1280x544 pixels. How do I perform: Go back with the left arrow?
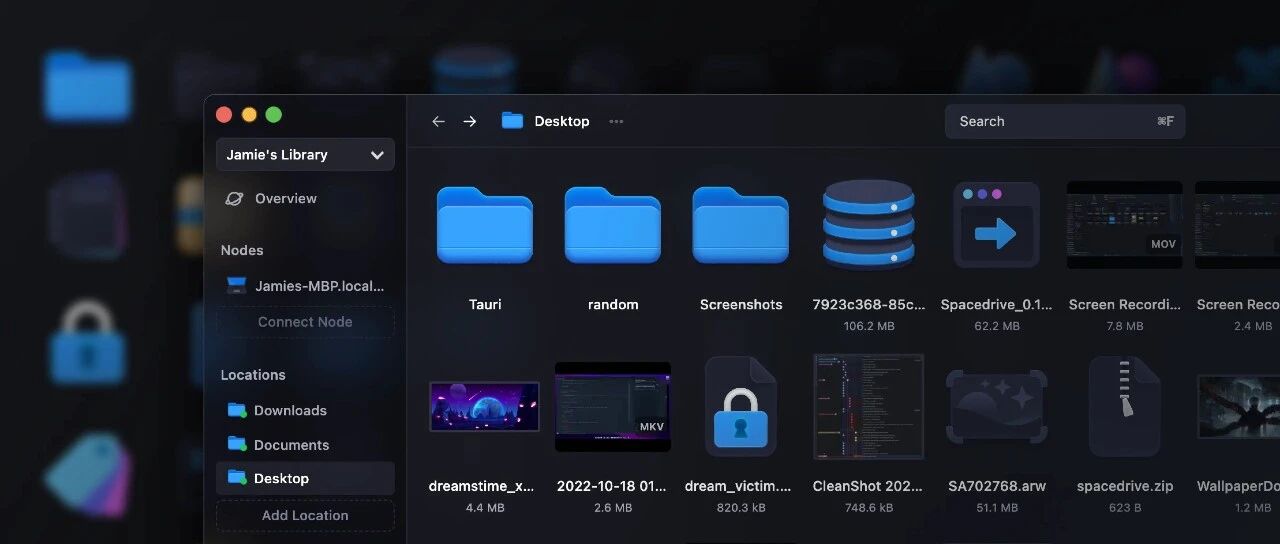(438, 121)
